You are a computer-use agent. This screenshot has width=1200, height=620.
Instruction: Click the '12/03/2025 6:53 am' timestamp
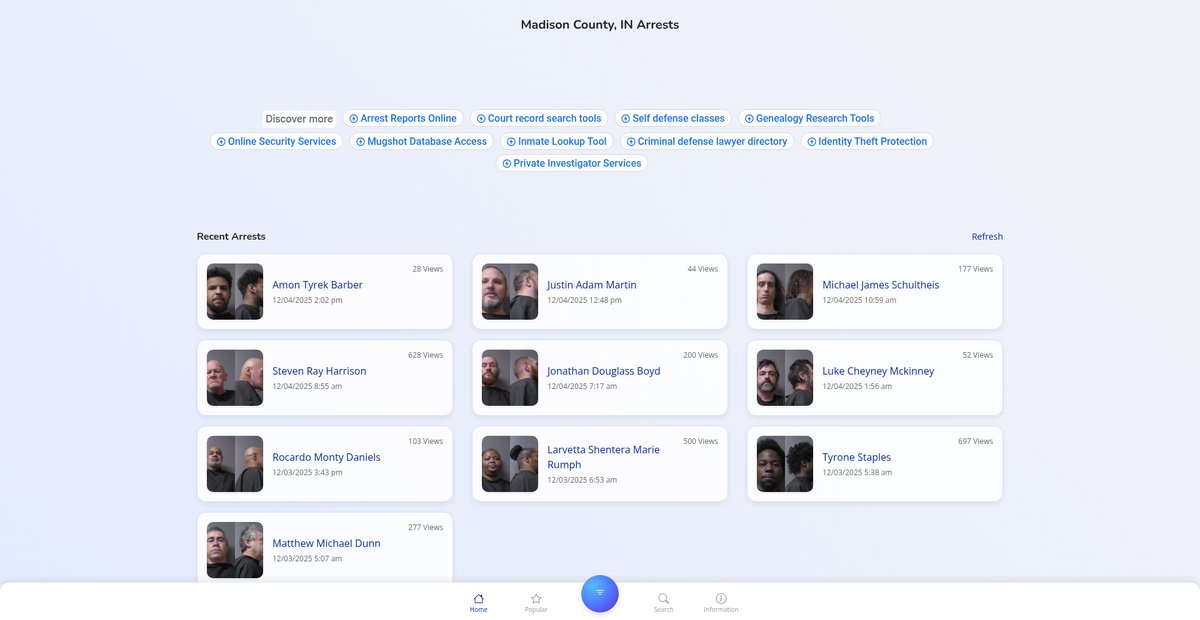tap(582, 480)
